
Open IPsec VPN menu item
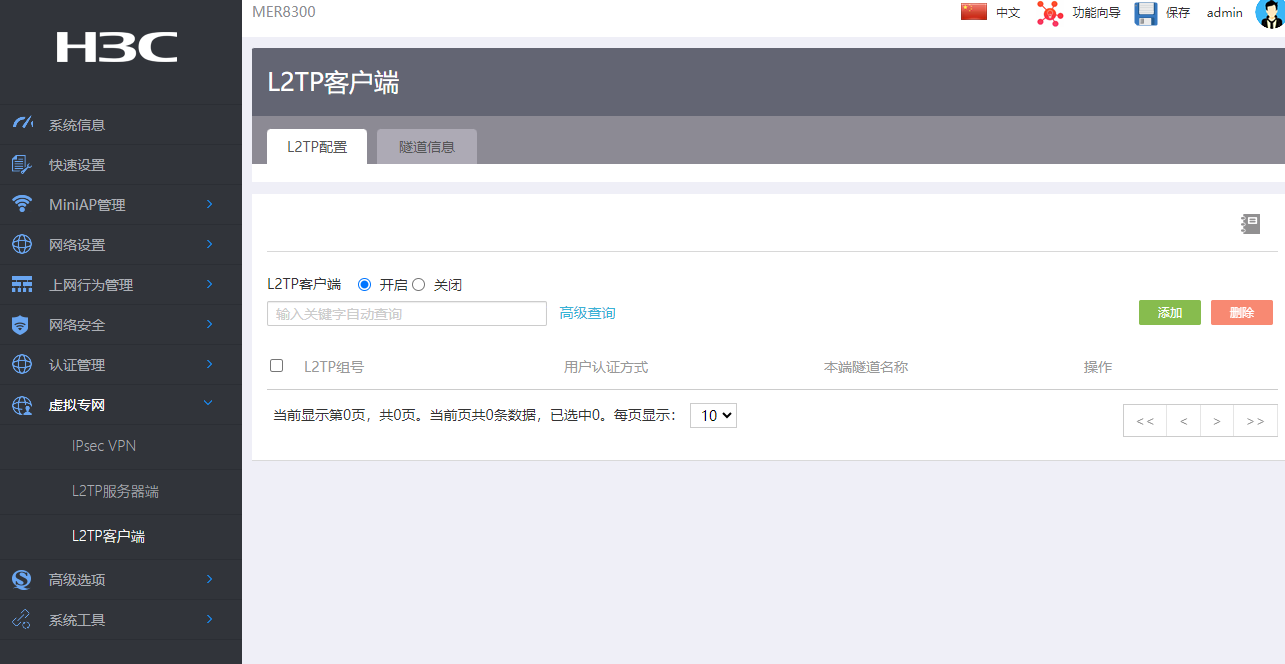[104, 446]
